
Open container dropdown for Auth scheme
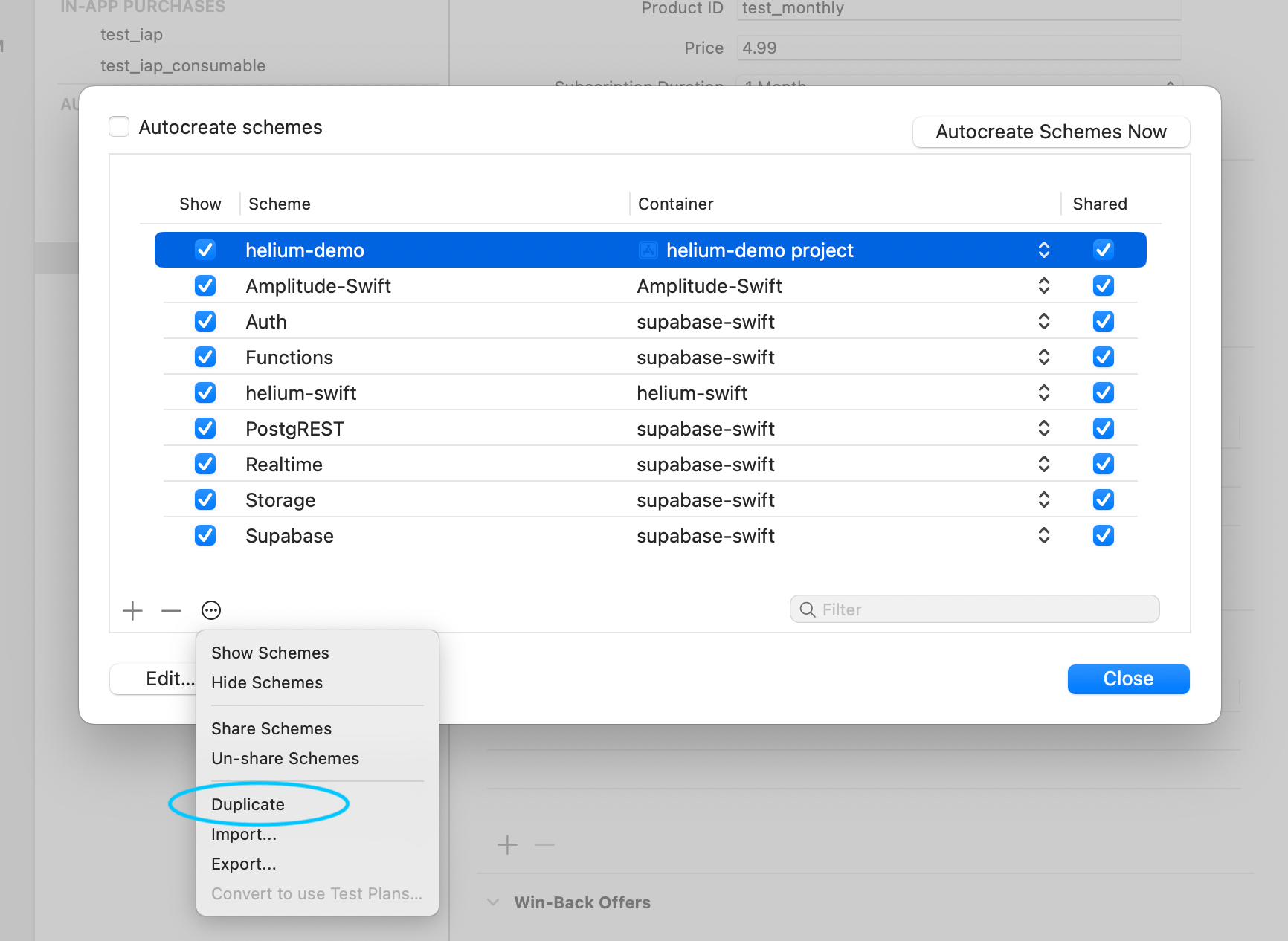point(1044,321)
